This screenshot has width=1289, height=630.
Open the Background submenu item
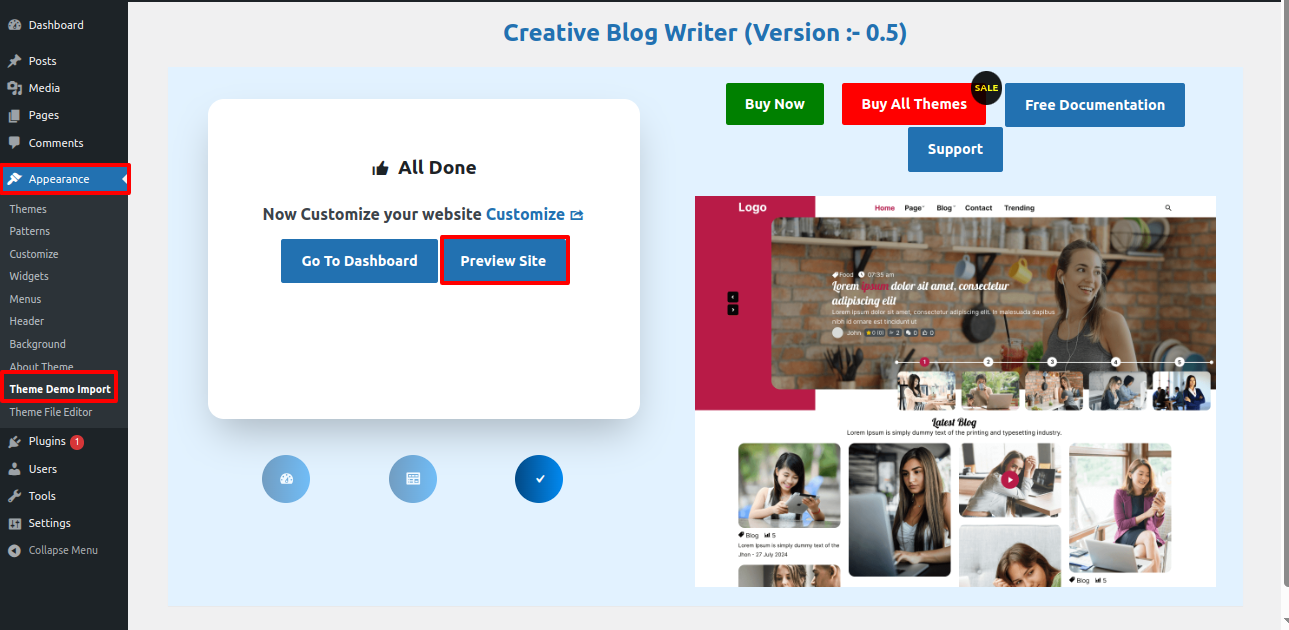click(x=38, y=344)
